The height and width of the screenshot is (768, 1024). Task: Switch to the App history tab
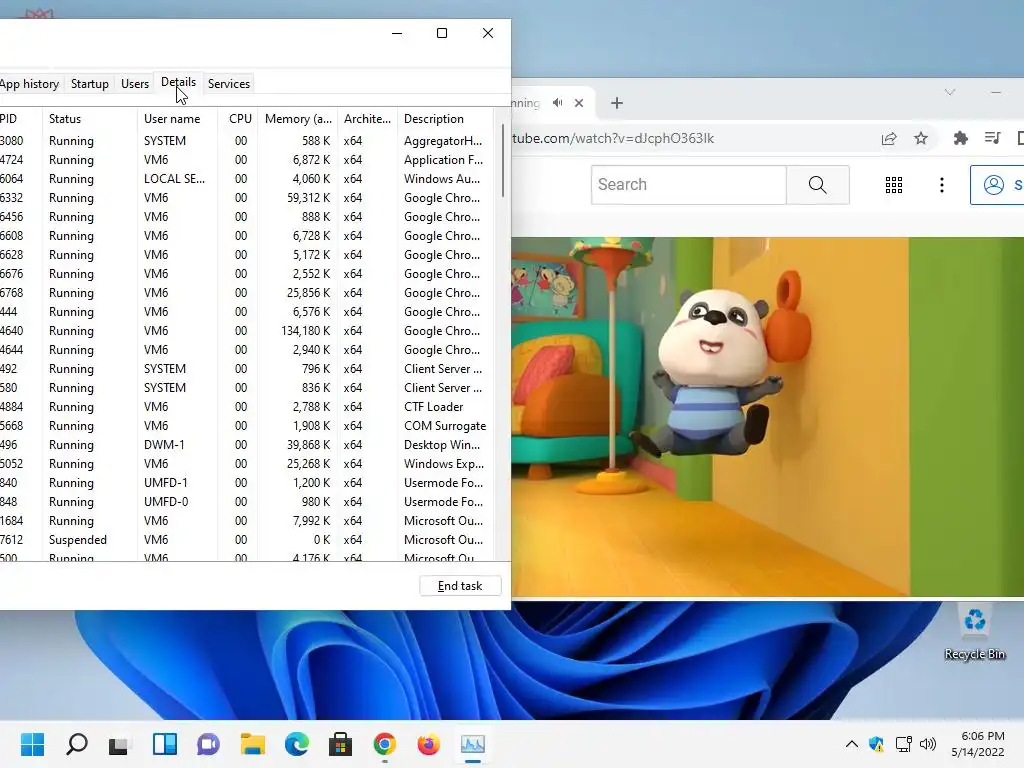click(x=28, y=84)
